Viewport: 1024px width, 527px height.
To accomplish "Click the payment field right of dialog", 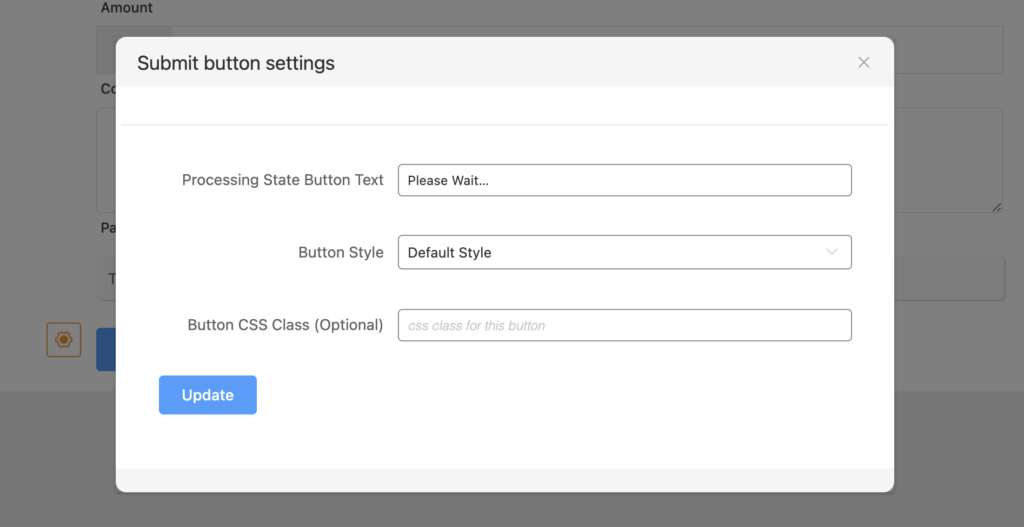I will point(948,279).
